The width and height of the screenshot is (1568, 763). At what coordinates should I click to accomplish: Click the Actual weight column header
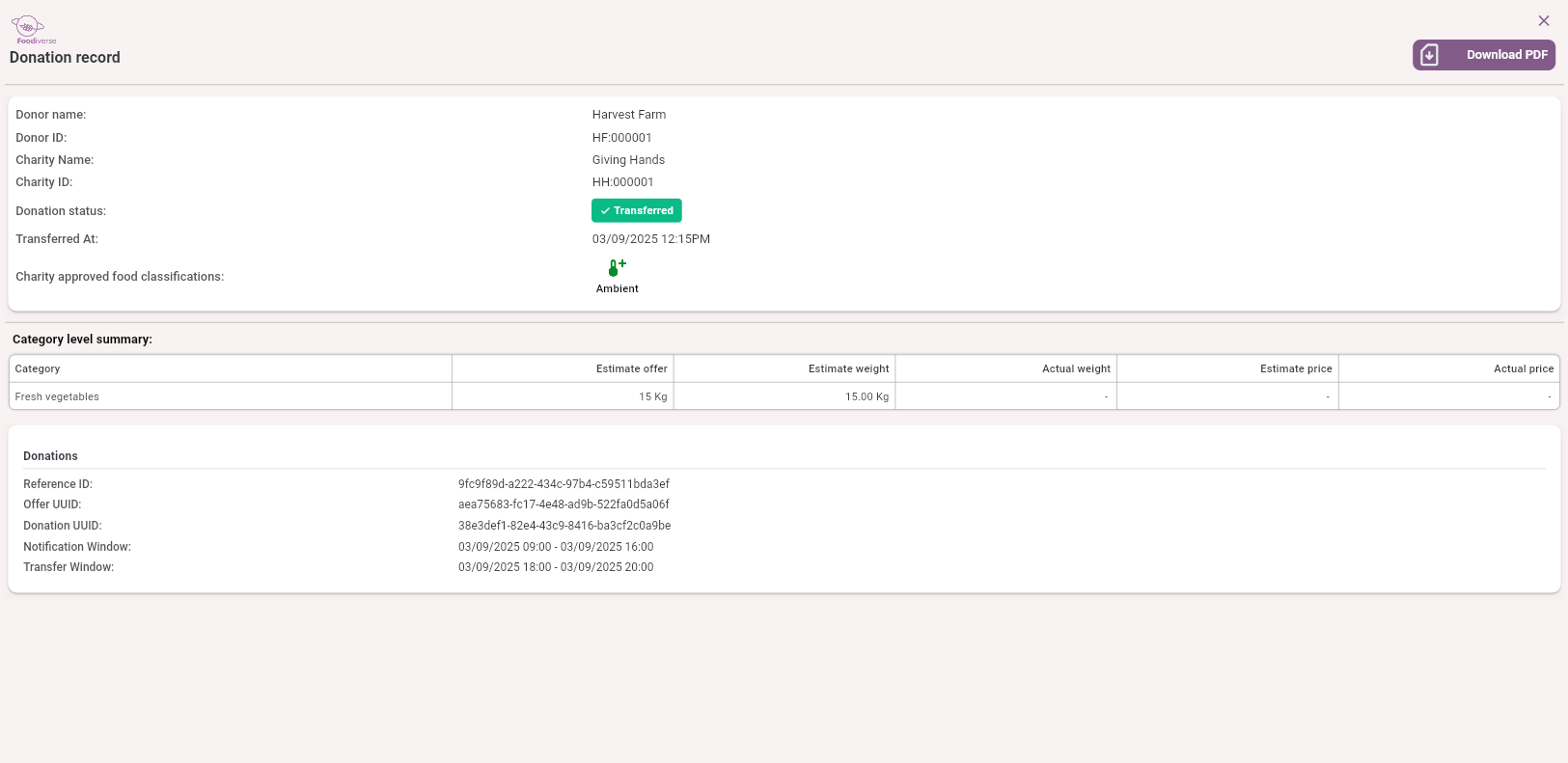coord(1076,368)
